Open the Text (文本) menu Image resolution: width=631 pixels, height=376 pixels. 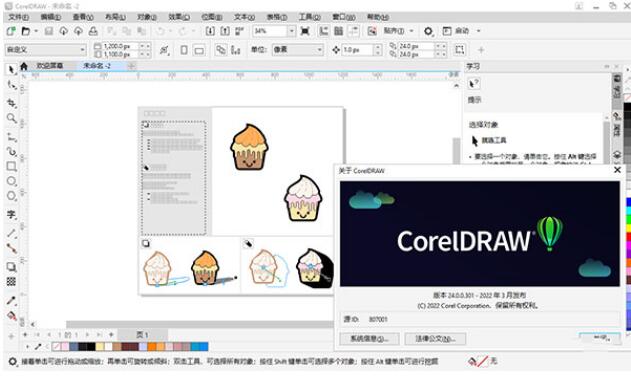(x=244, y=17)
